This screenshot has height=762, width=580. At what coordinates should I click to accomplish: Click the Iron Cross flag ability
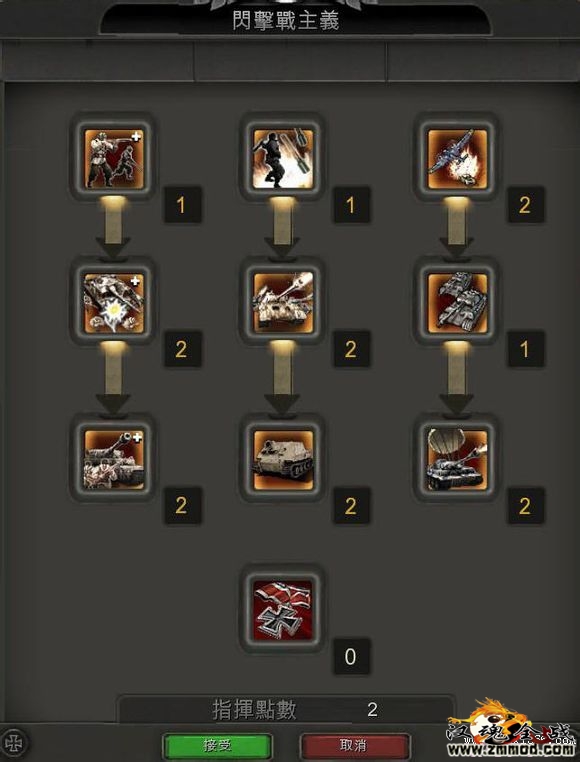(x=282, y=610)
